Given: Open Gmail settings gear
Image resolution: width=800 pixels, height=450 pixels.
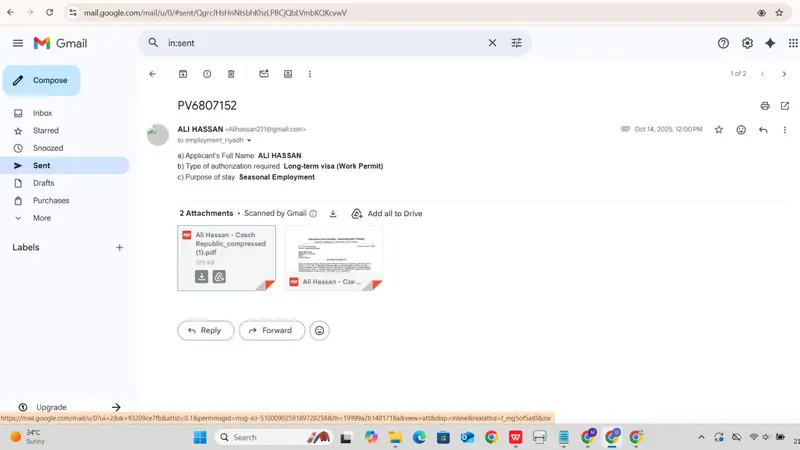Looking at the screenshot, I should coord(747,43).
